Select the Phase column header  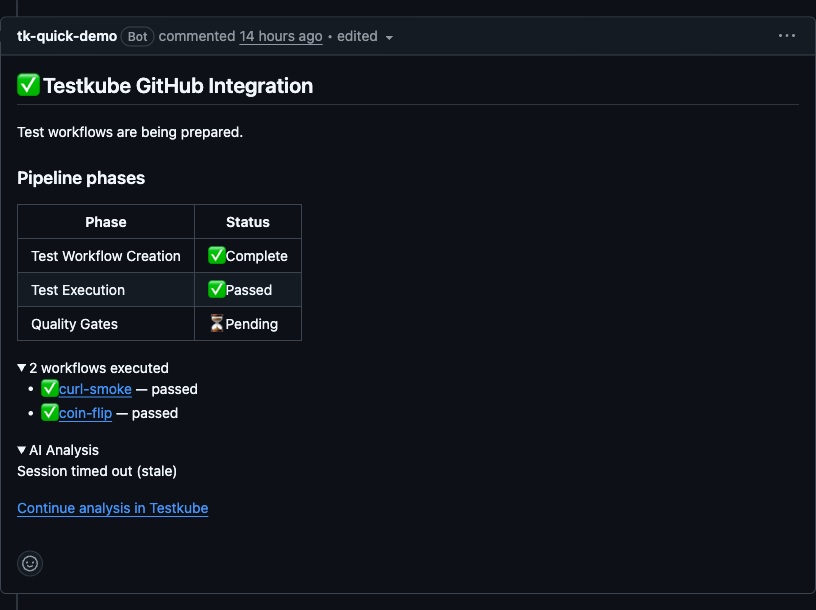(x=106, y=222)
